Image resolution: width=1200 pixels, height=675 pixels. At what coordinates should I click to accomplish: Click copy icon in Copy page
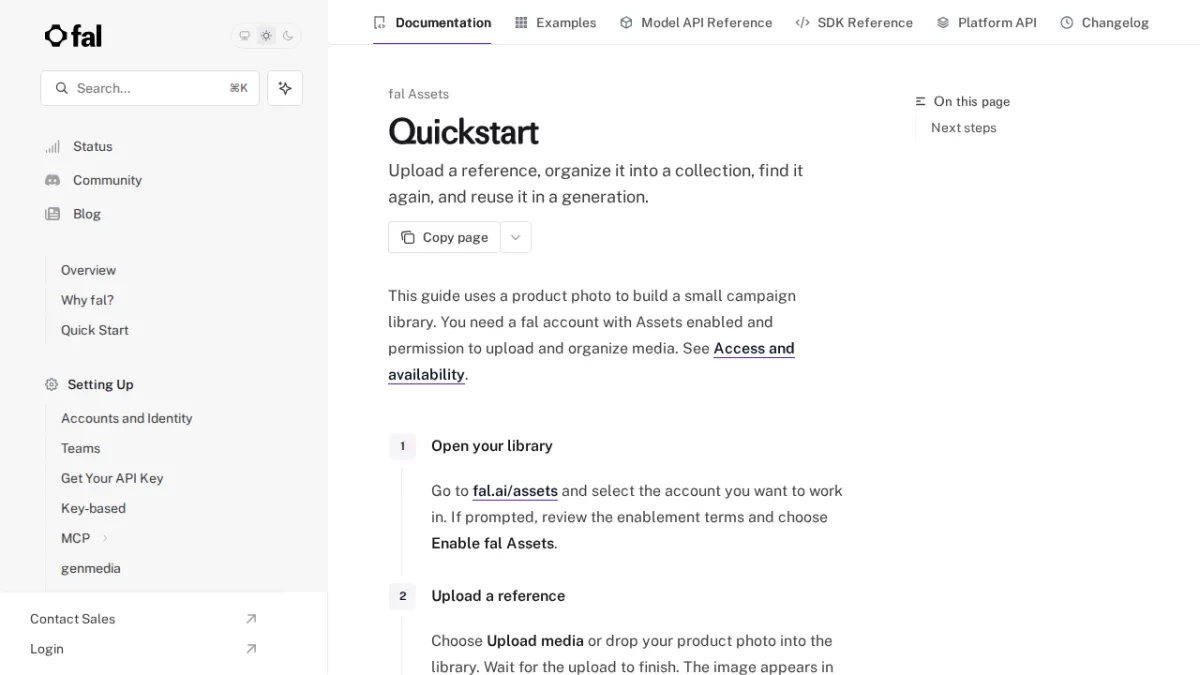tap(408, 237)
